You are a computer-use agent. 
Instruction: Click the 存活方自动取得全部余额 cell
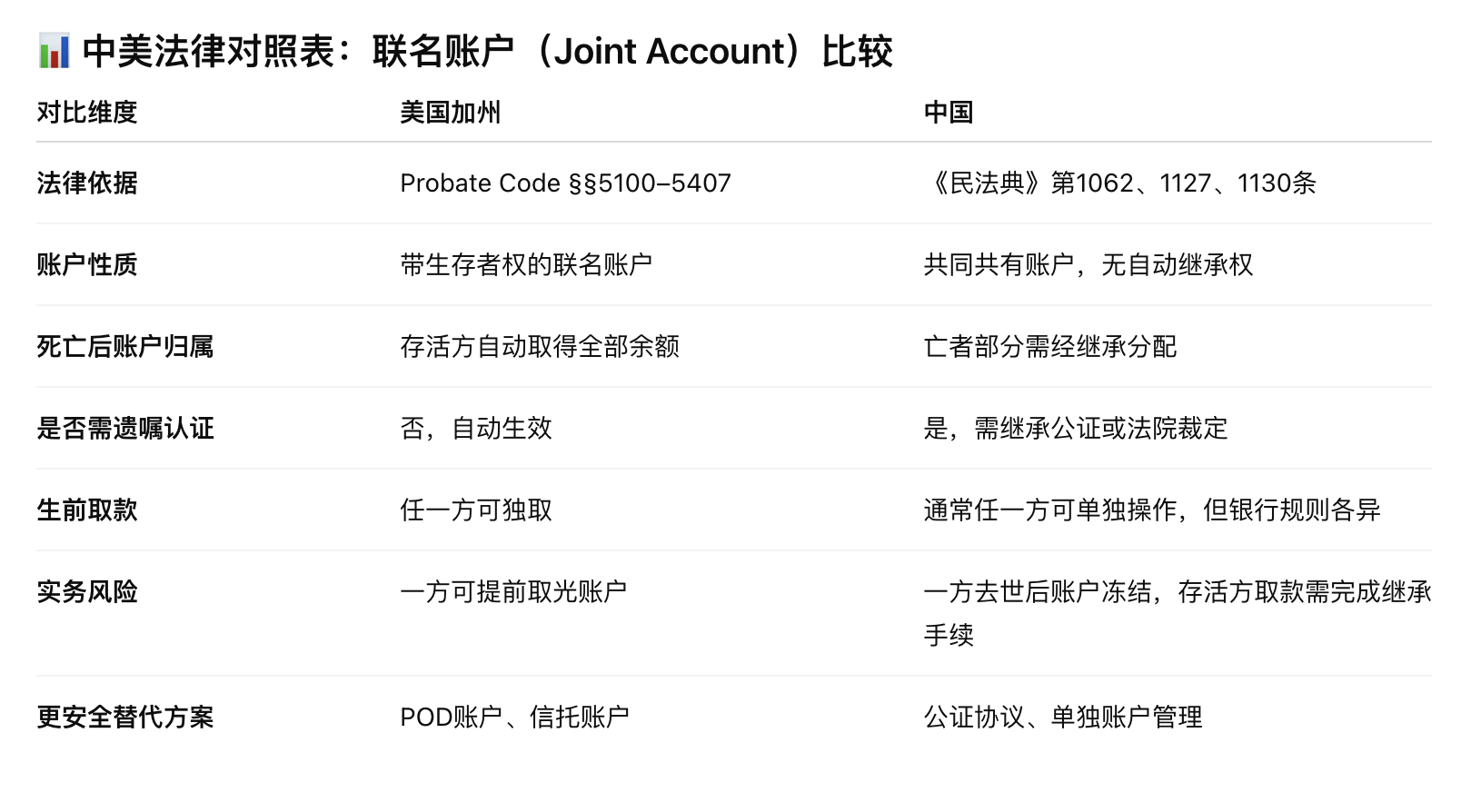[x=540, y=347]
